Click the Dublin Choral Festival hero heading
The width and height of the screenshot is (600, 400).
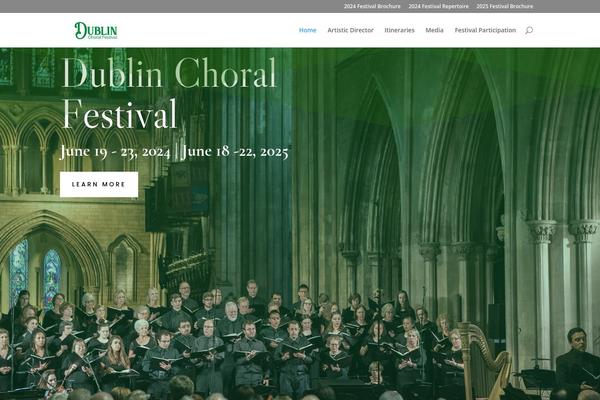pyautogui.click(x=168, y=93)
